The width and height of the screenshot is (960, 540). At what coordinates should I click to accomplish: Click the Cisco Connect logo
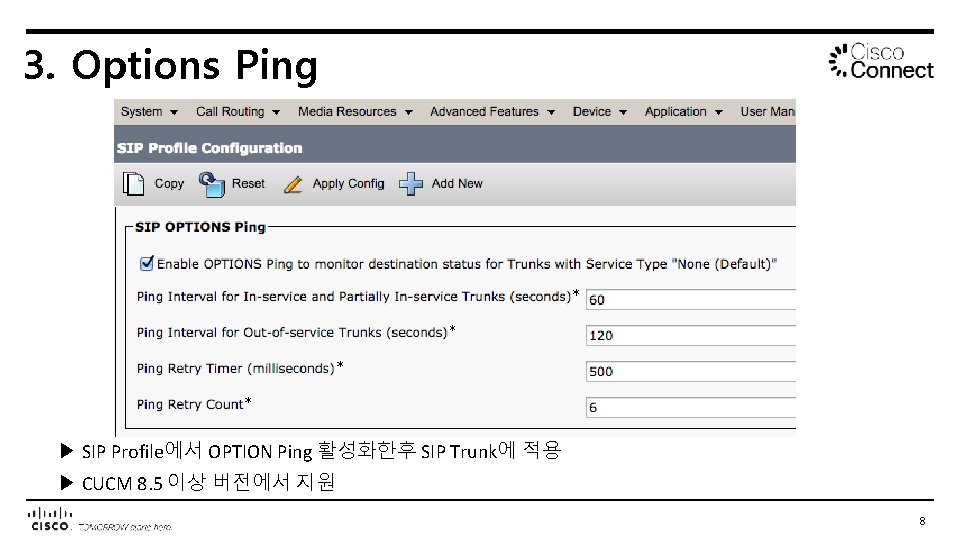point(881,61)
